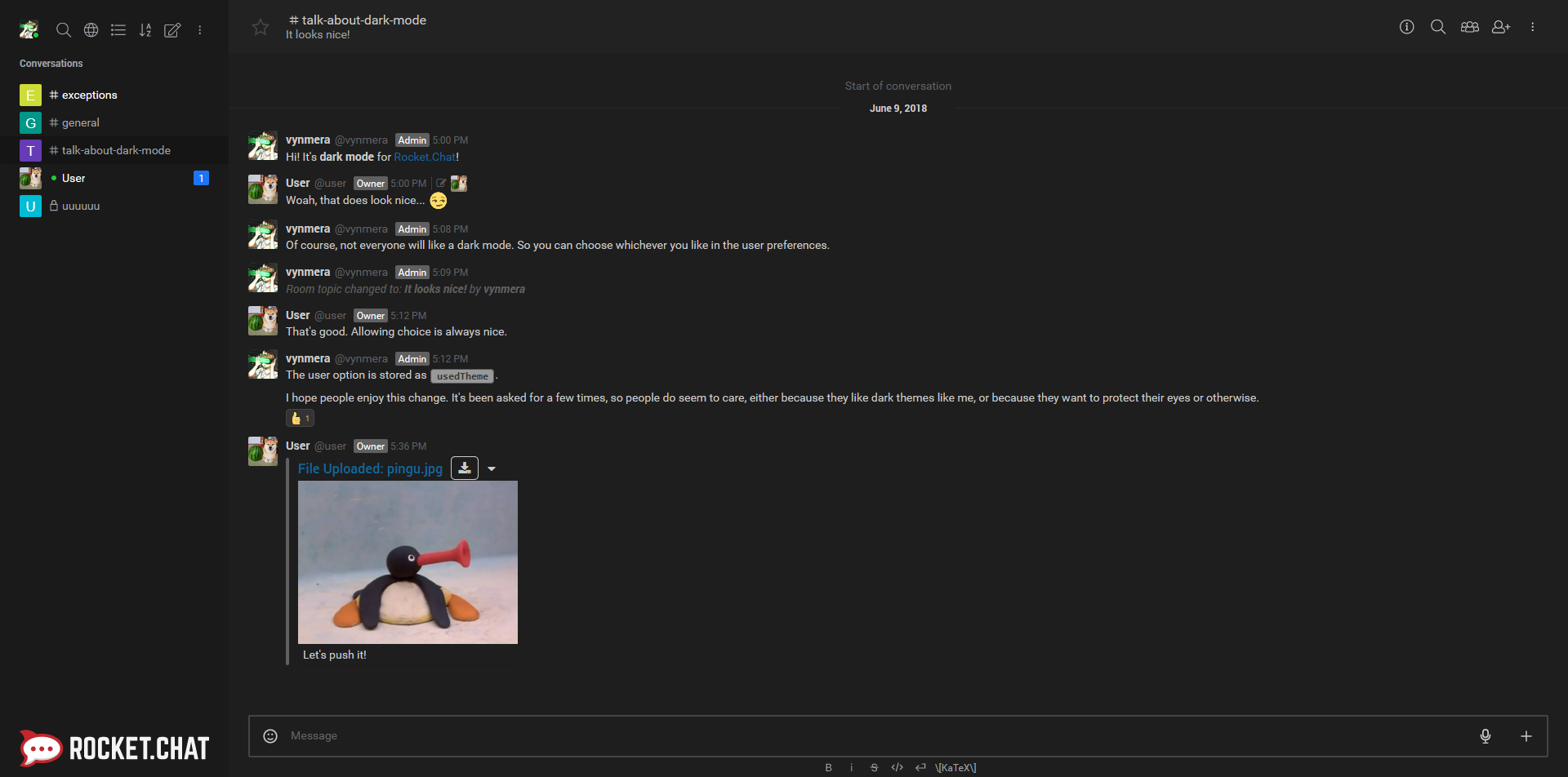Apply italic formatting button
Image resolution: width=1568 pixels, height=777 pixels.
click(x=851, y=767)
